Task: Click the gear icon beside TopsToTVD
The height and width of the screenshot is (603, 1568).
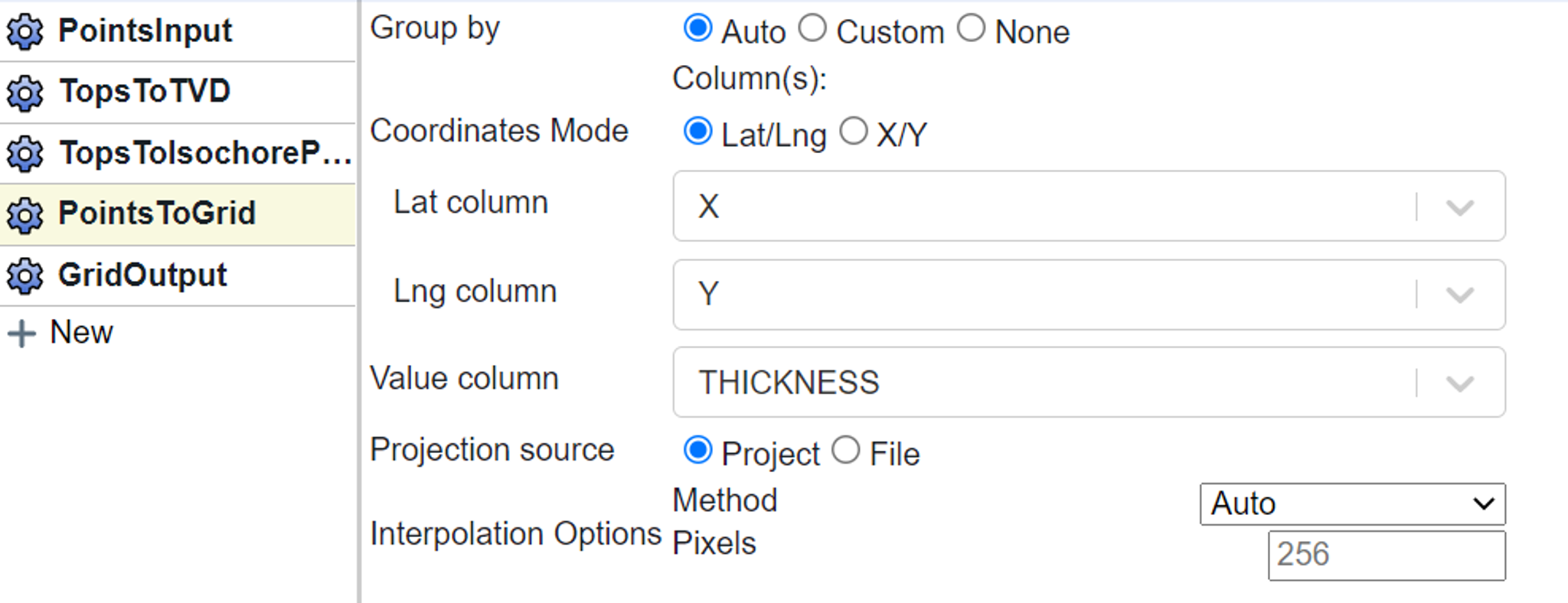Action: pyautogui.click(x=25, y=93)
